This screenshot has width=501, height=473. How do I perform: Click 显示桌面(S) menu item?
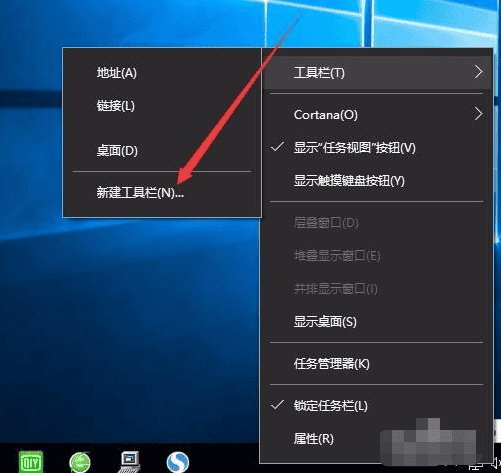[x=377, y=322]
